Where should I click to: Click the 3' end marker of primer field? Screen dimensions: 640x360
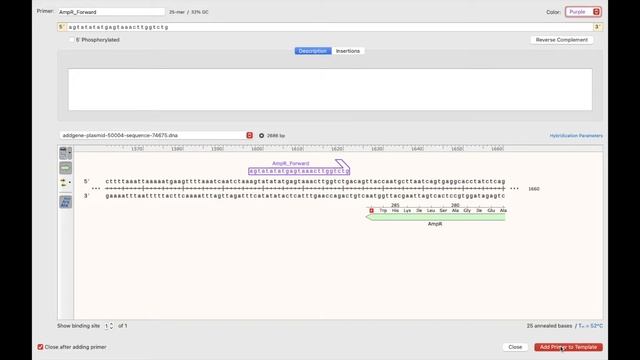pos(597,27)
